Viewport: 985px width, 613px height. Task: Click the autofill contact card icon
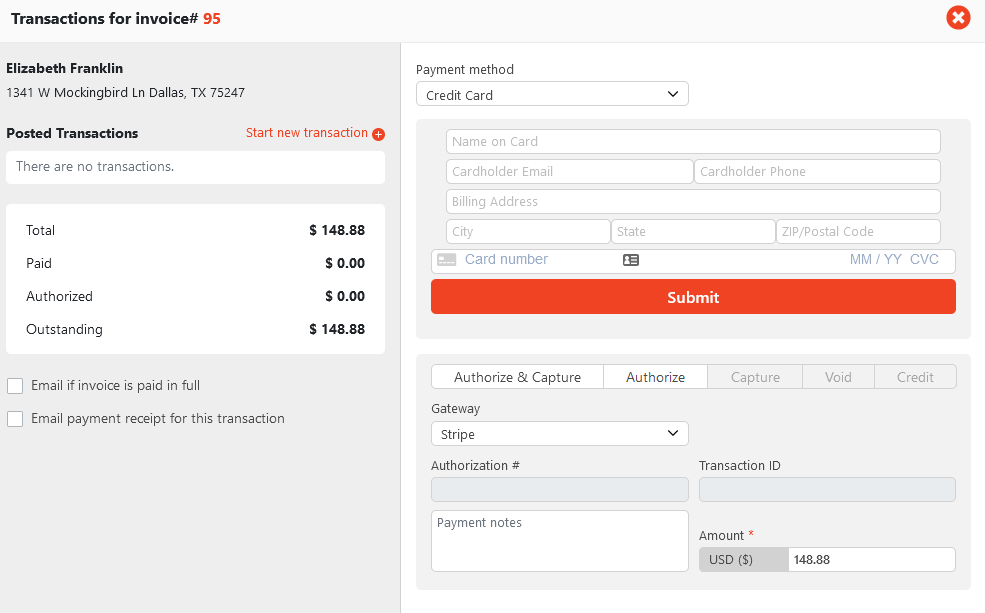pyautogui.click(x=631, y=260)
